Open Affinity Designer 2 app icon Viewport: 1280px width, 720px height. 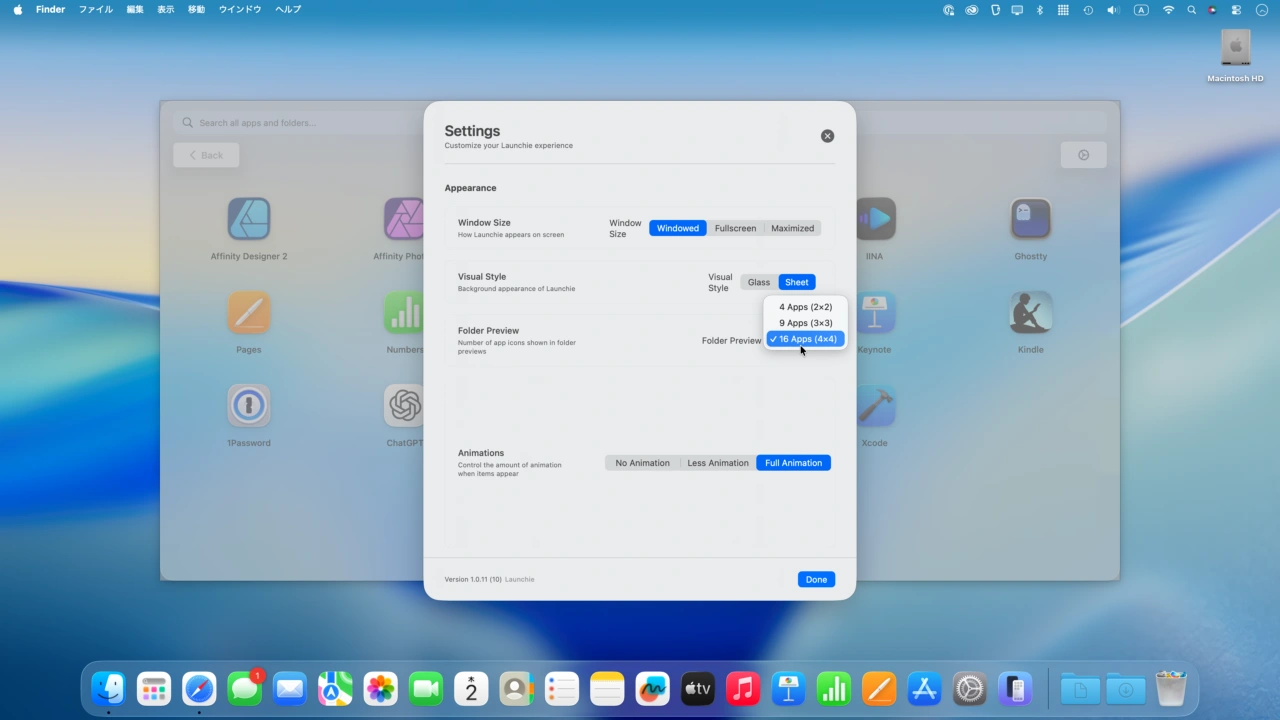(248, 219)
